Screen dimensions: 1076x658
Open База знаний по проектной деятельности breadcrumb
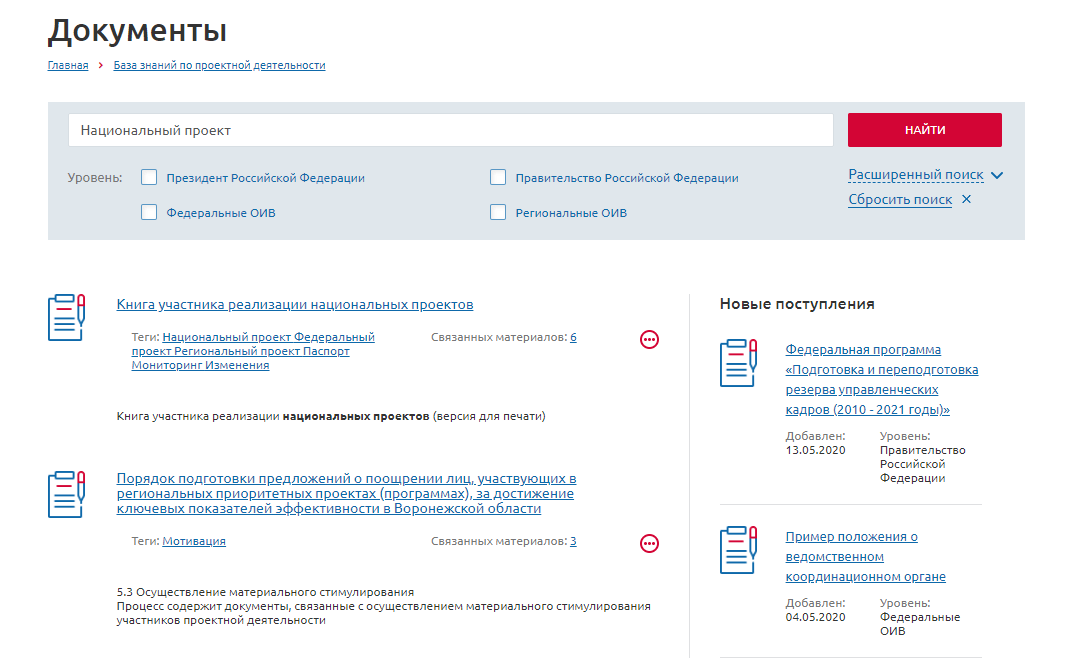[219, 66]
